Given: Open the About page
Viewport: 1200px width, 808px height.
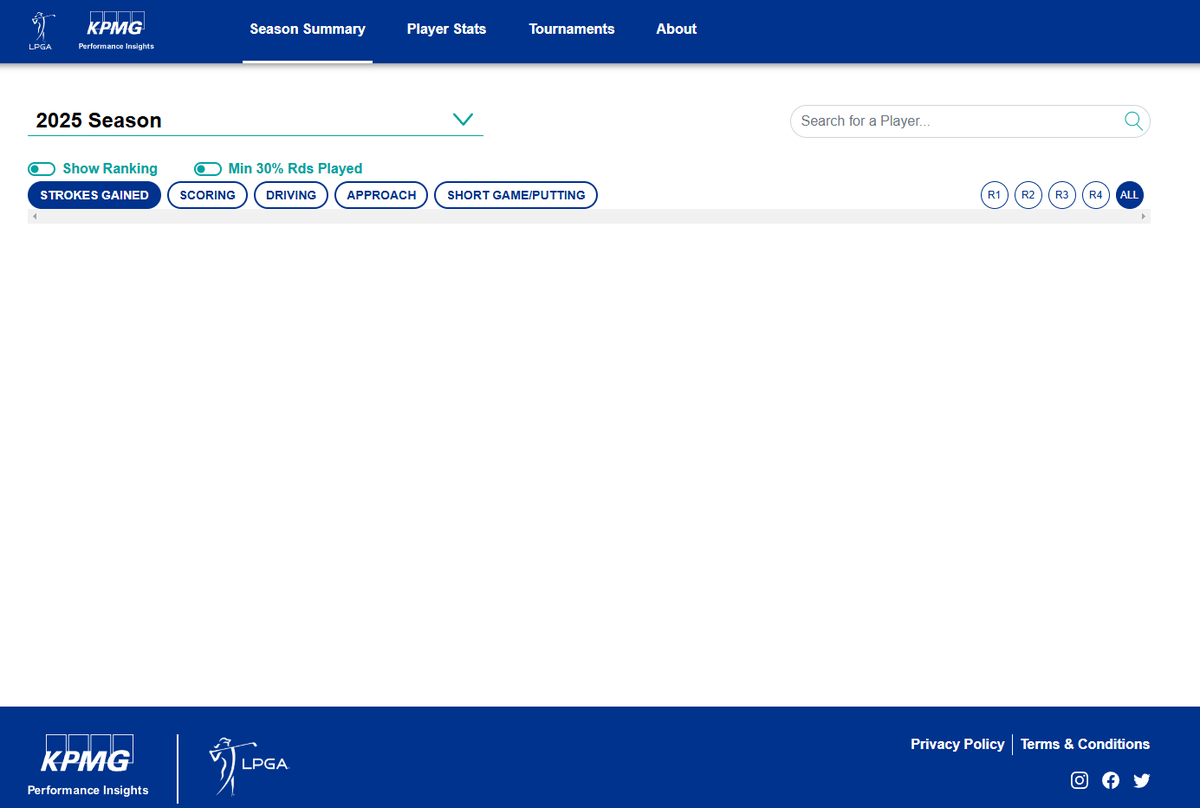Looking at the screenshot, I should tap(676, 29).
